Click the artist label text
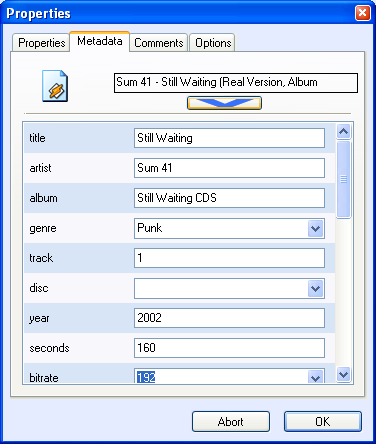 pos(40,168)
